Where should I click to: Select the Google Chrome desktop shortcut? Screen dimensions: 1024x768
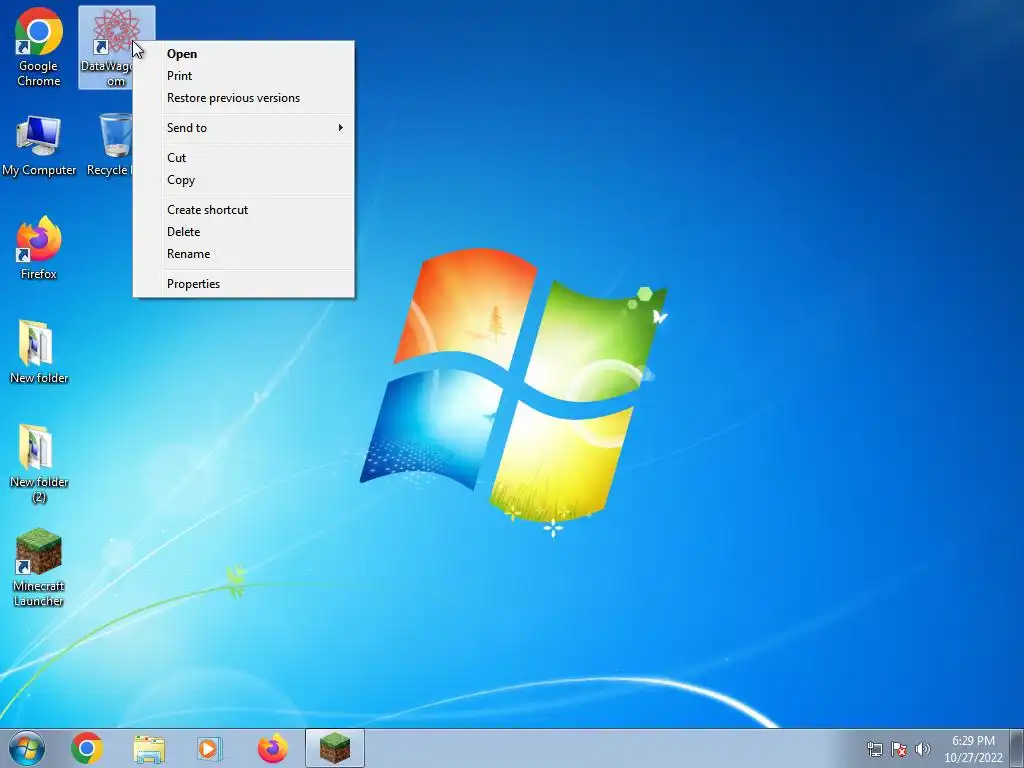[x=39, y=47]
